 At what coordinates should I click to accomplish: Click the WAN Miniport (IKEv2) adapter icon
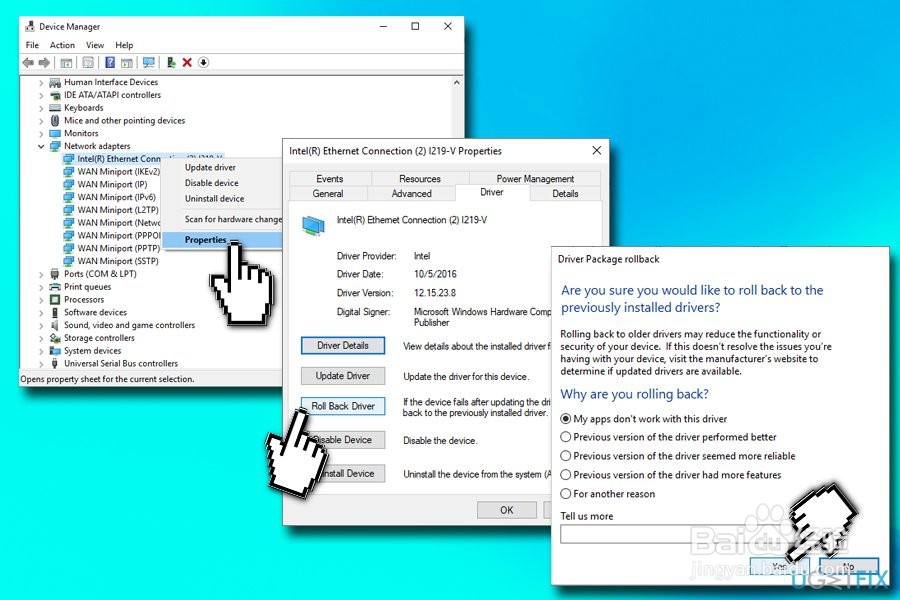[68, 172]
